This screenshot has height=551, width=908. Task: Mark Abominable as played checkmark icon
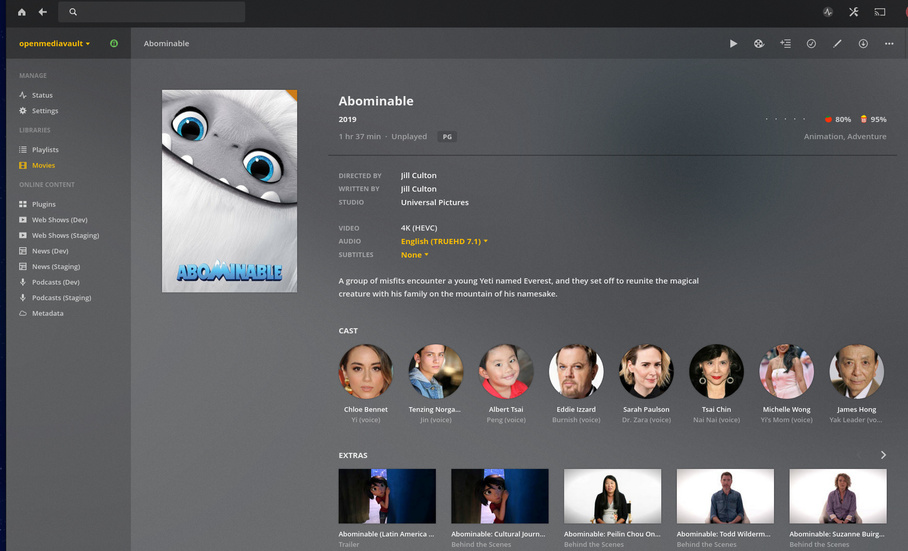tap(811, 43)
